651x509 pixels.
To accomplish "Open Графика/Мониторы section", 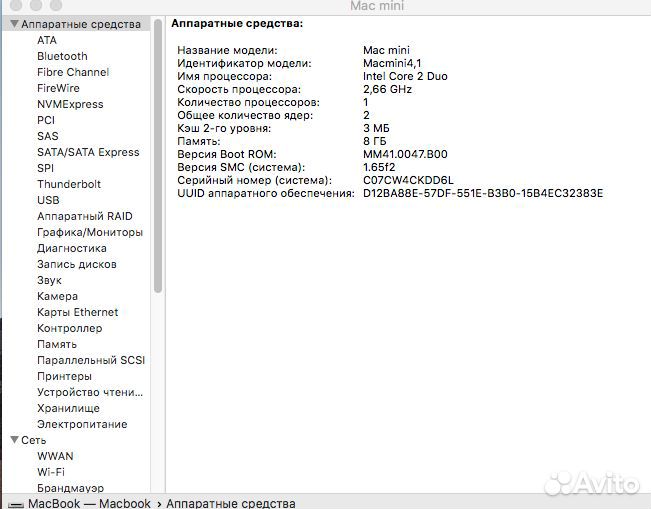I will 90,232.
